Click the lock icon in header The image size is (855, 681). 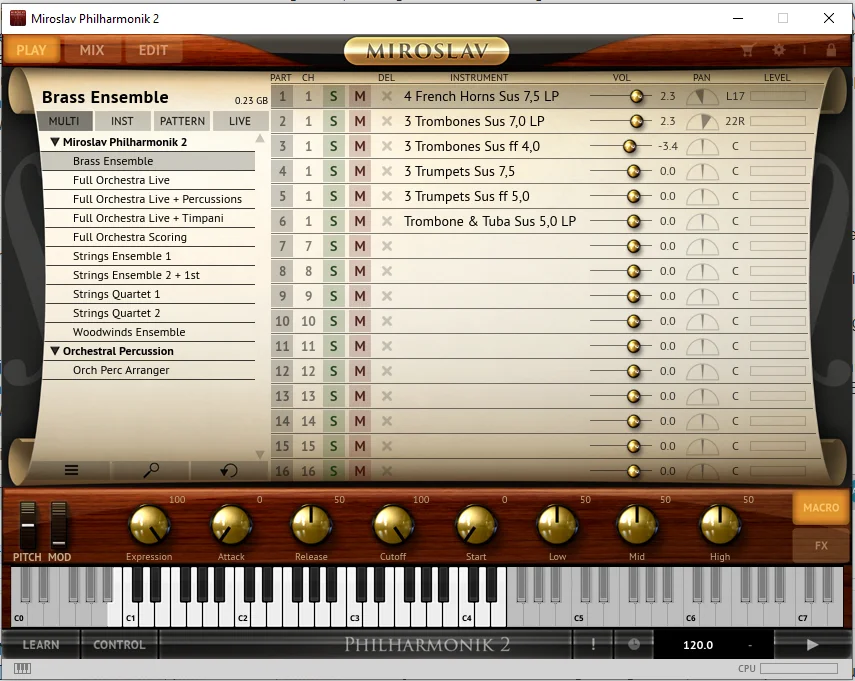[x=831, y=50]
